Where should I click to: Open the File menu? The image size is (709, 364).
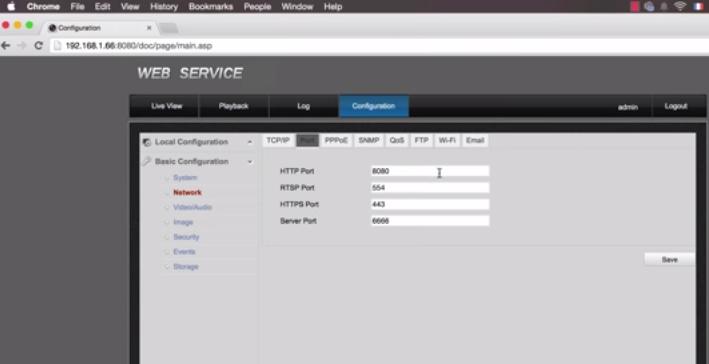(x=77, y=7)
